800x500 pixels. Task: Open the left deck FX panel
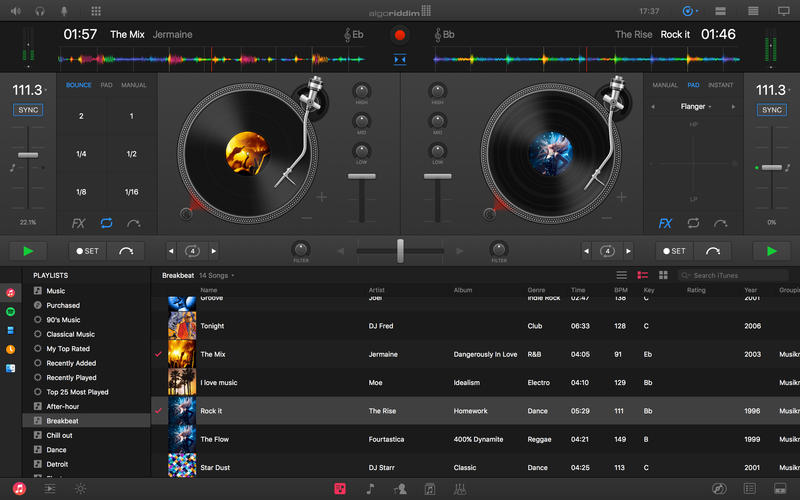pos(79,223)
